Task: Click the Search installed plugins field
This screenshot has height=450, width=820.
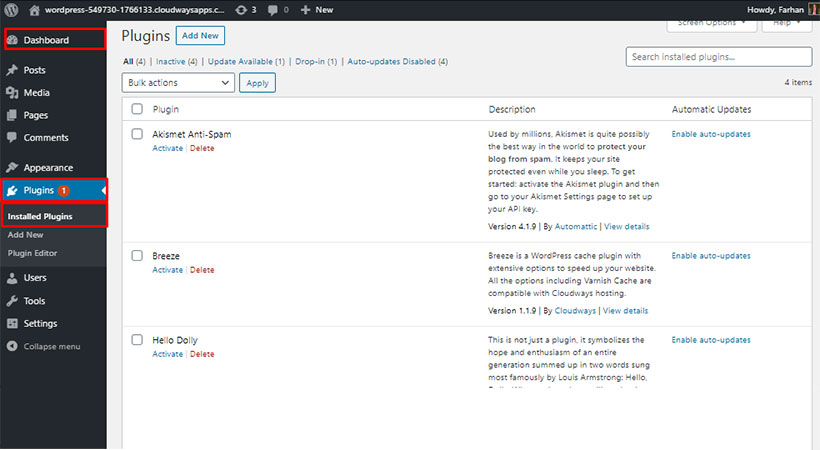Action: [719, 57]
